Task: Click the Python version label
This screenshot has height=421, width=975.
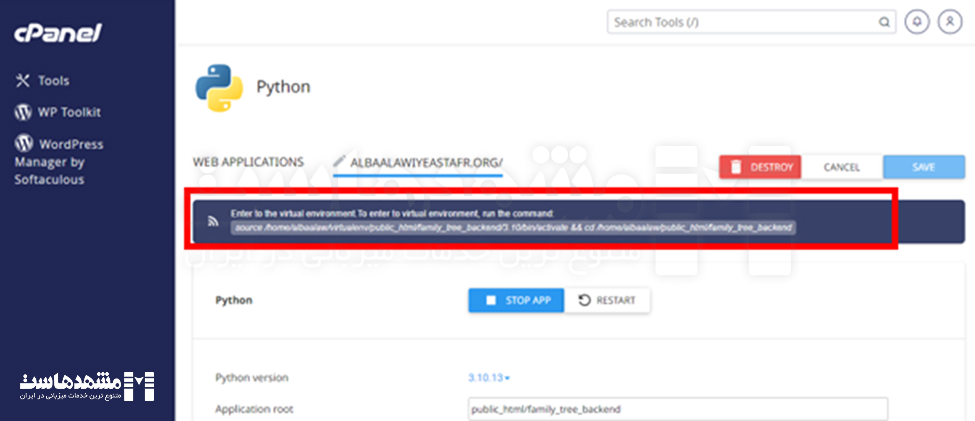Action: coord(252,377)
